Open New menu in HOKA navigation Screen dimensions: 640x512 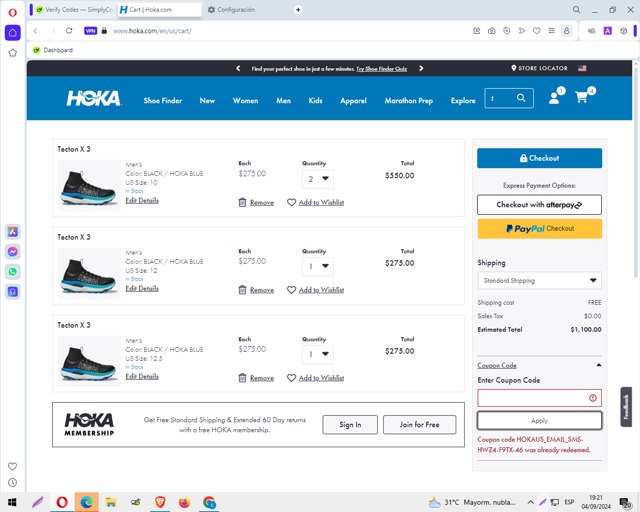[x=207, y=100]
